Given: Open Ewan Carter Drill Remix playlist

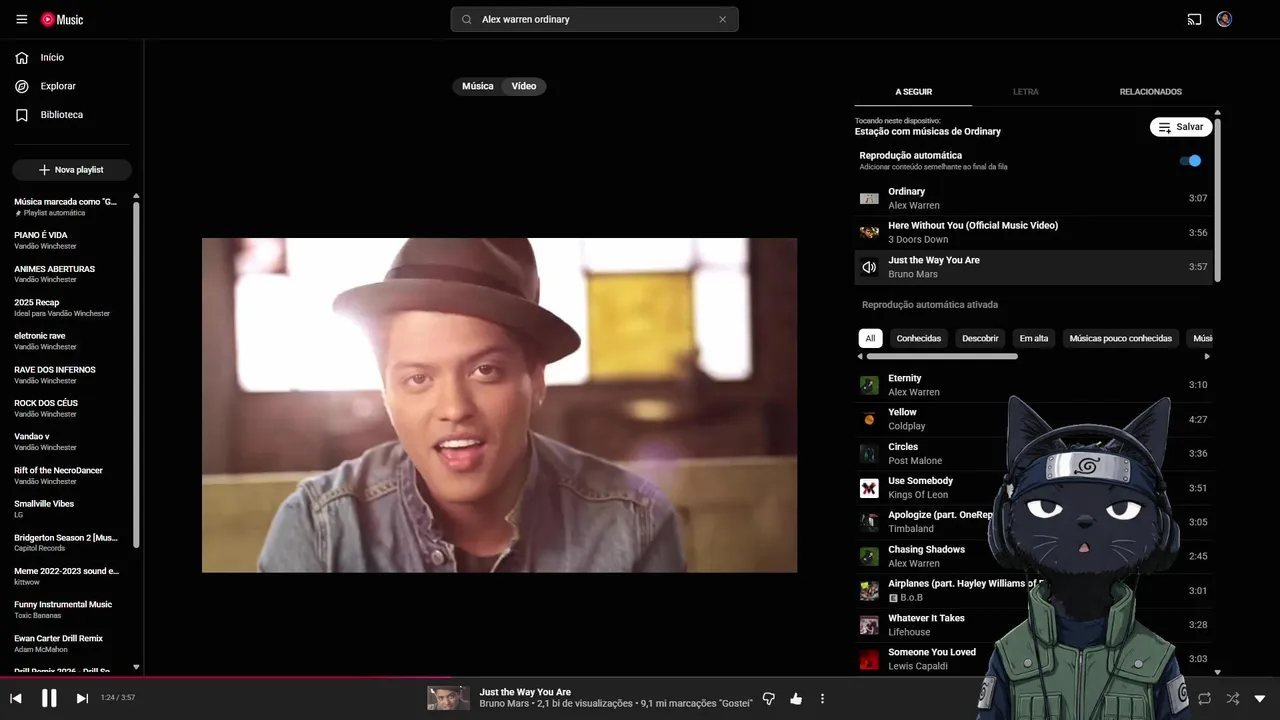Looking at the screenshot, I should click(x=70, y=643).
